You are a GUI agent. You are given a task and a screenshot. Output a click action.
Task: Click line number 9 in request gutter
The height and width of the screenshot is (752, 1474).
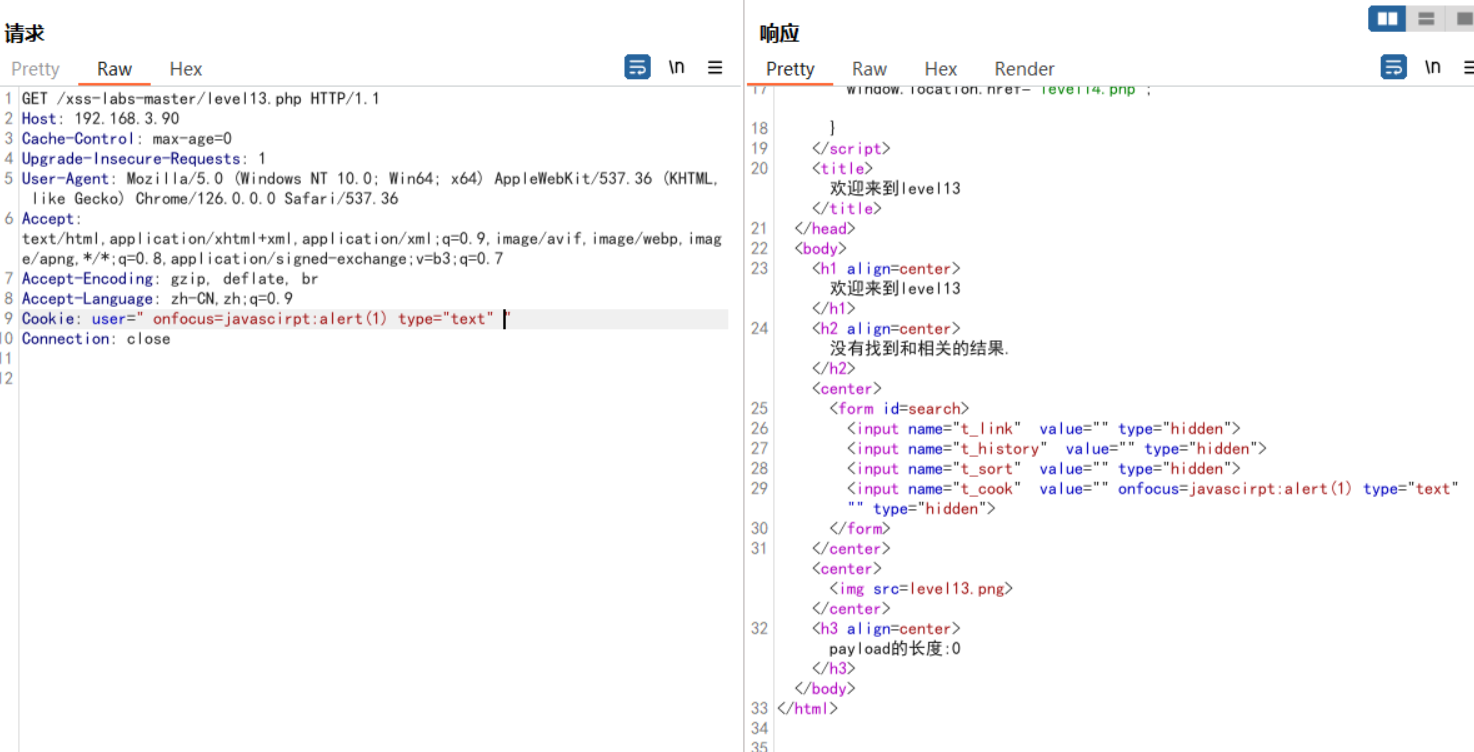(x=8, y=319)
